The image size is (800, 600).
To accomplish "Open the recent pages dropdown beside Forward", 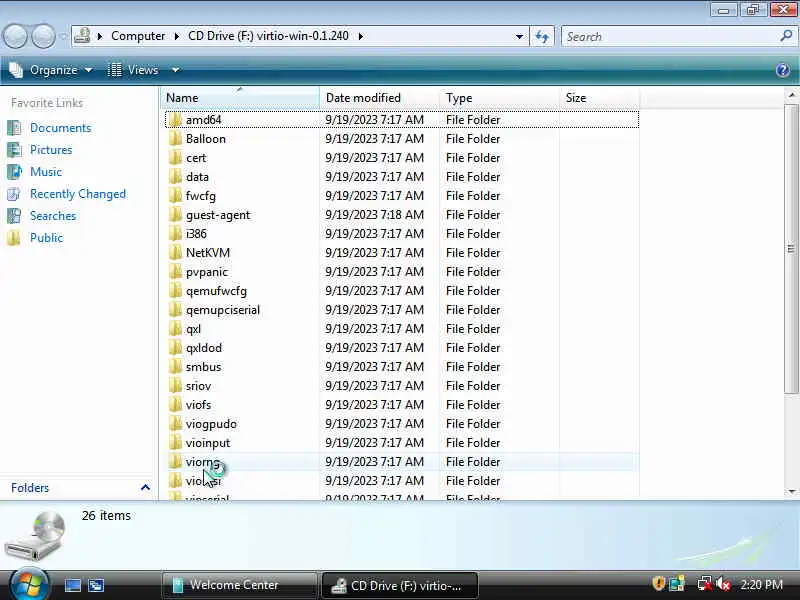I will point(63,37).
